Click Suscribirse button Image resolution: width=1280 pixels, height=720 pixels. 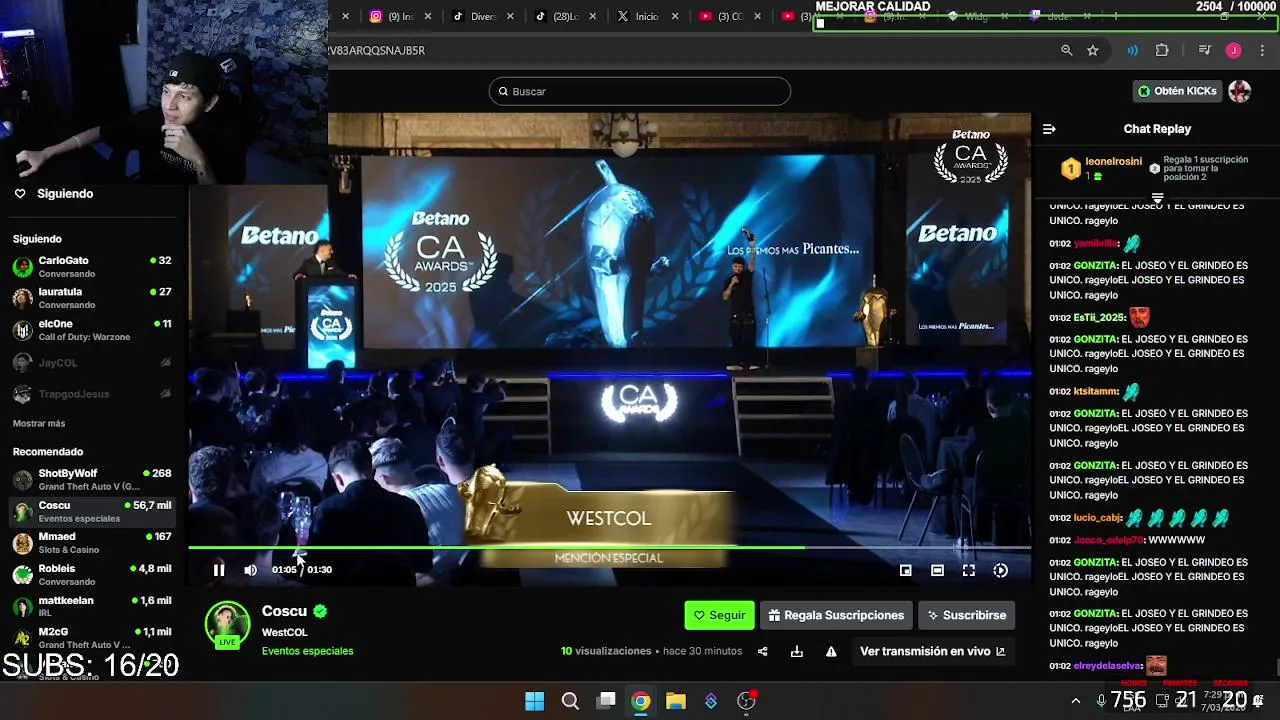coord(967,615)
